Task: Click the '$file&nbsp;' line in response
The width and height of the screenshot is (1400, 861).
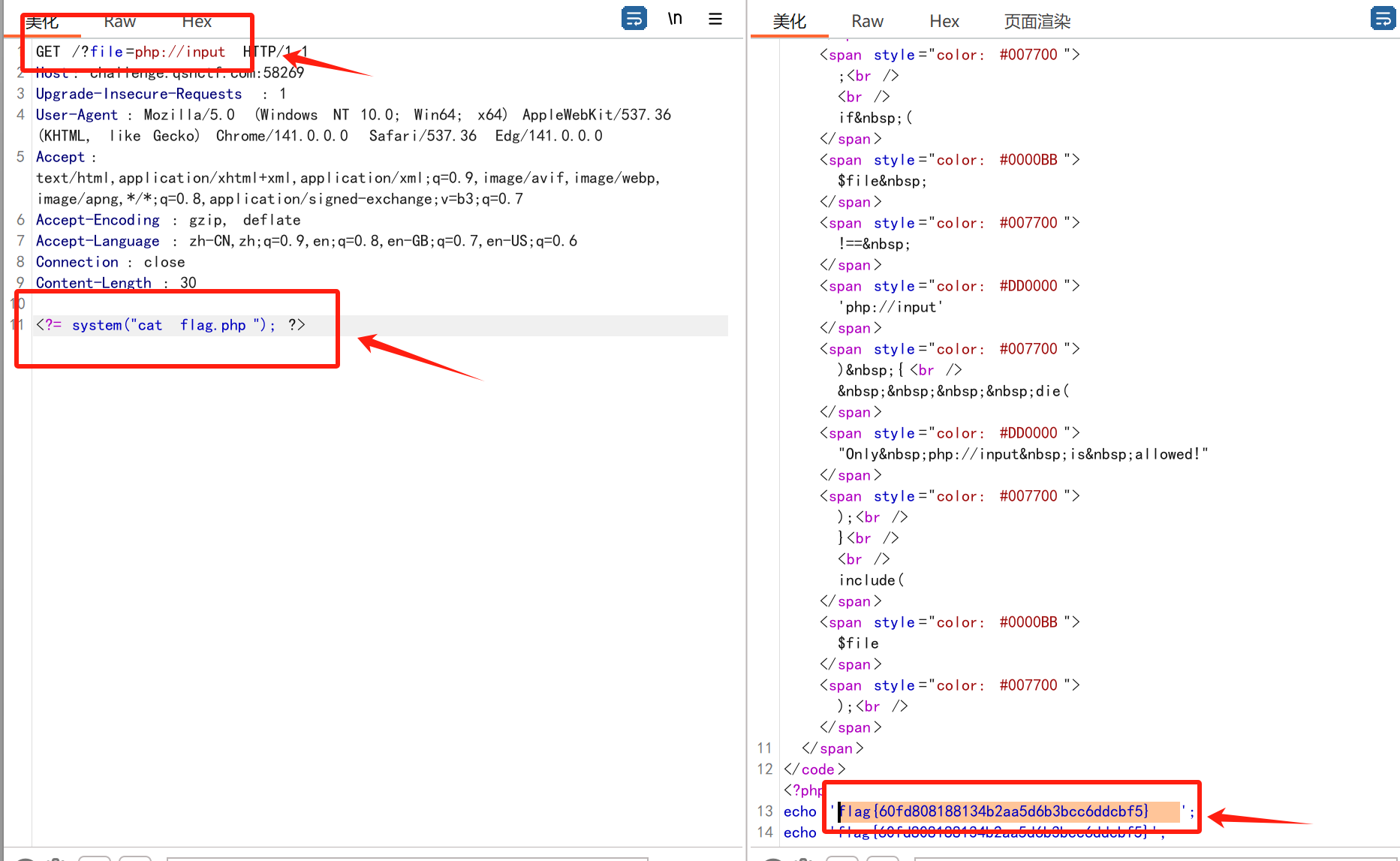Action: tap(882, 181)
